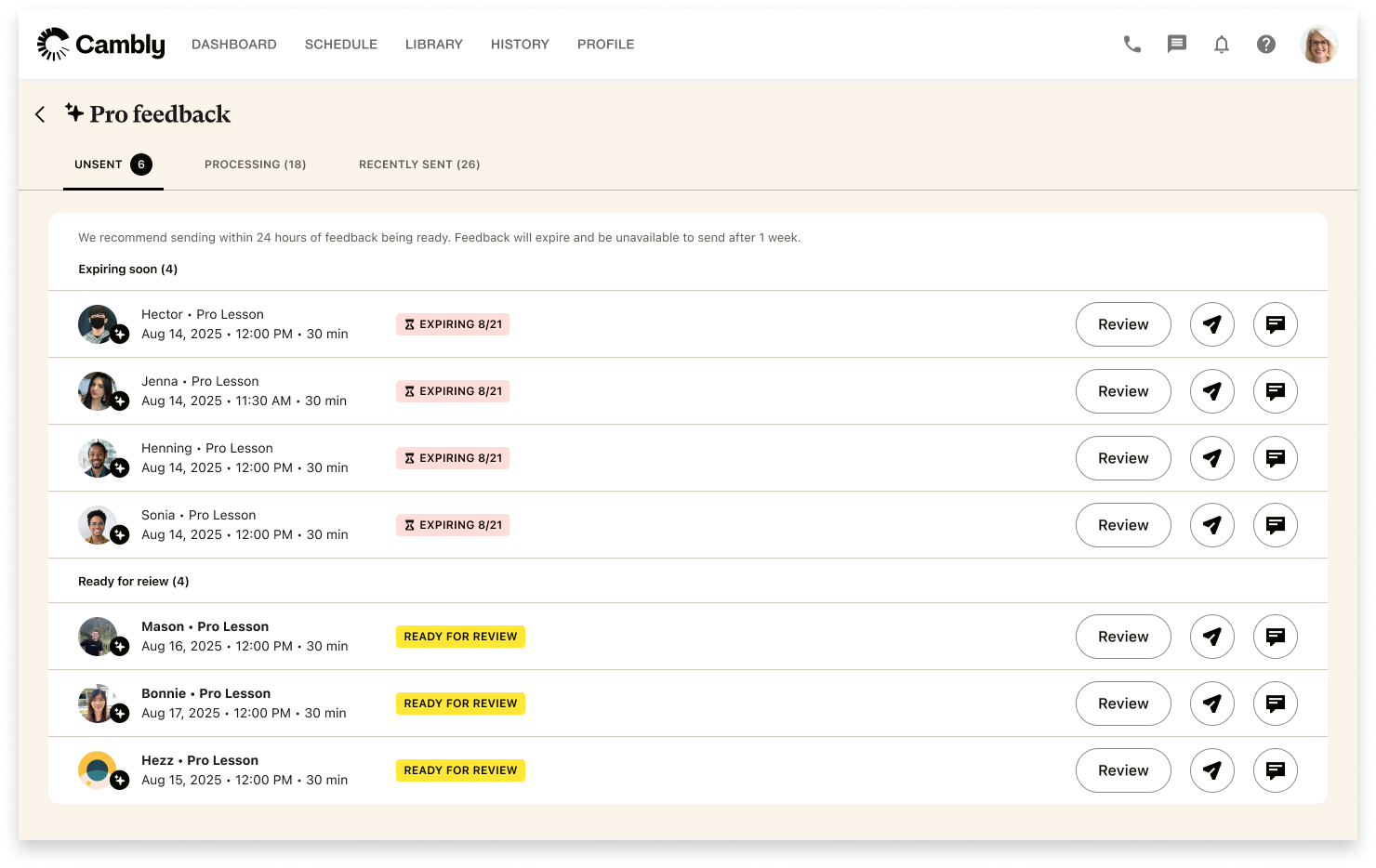This screenshot has height=868, width=1376.
Task: Open comment icon for Sonia's lesson
Action: tap(1276, 525)
